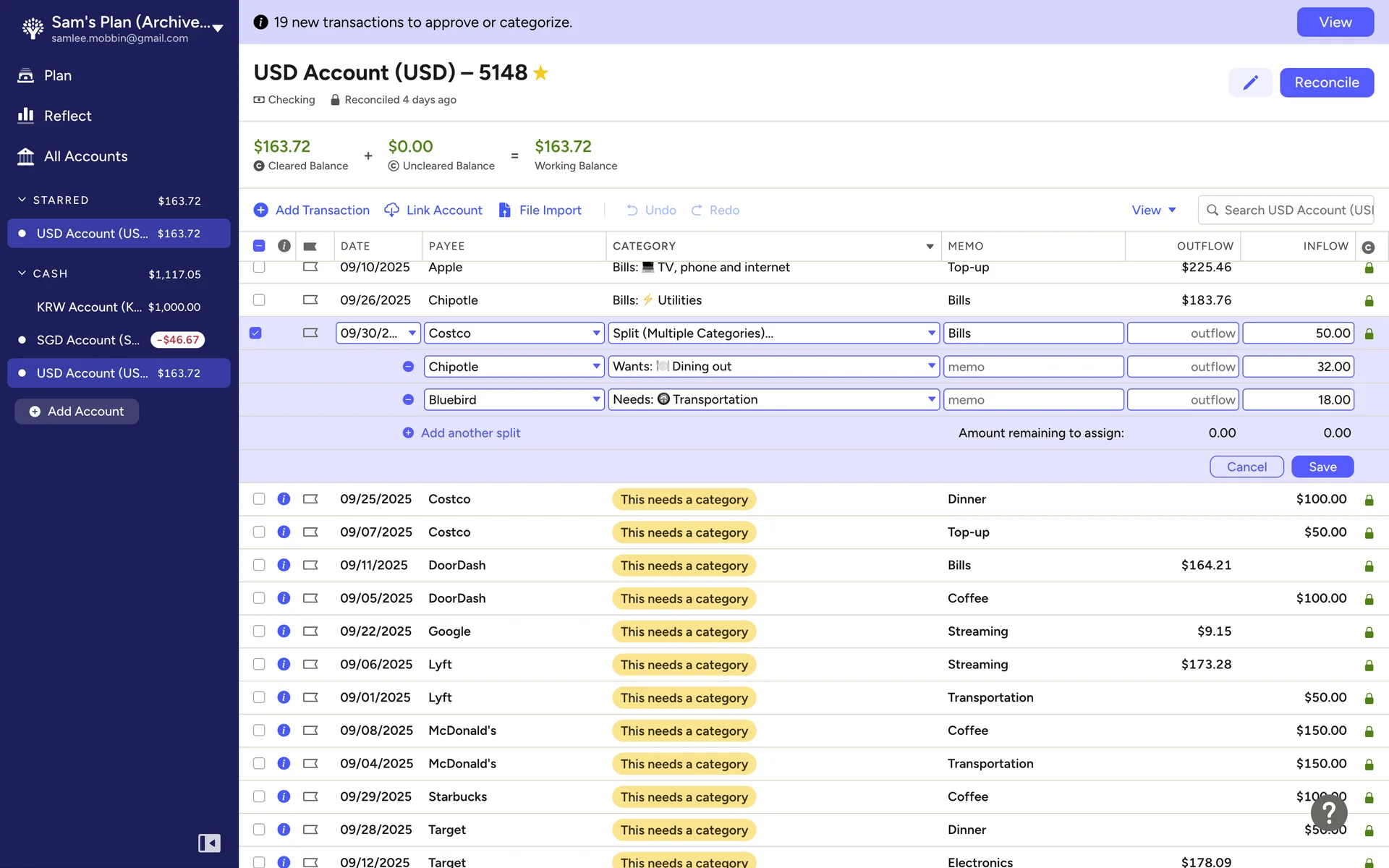The height and width of the screenshot is (868, 1389).
Task: Save the split transaction
Action: [x=1322, y=467]
